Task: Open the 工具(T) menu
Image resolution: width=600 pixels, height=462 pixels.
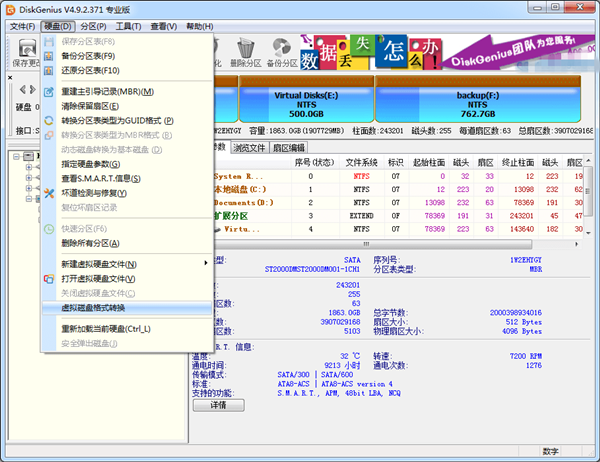Action: (128, 26)
